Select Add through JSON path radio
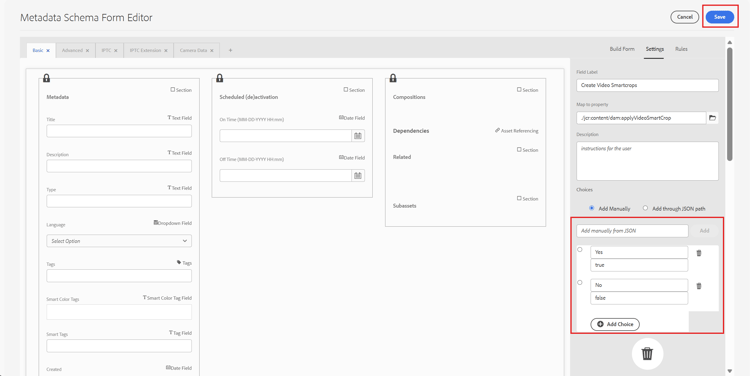Viewport: 750px width, 376px height. pos(645,208)
